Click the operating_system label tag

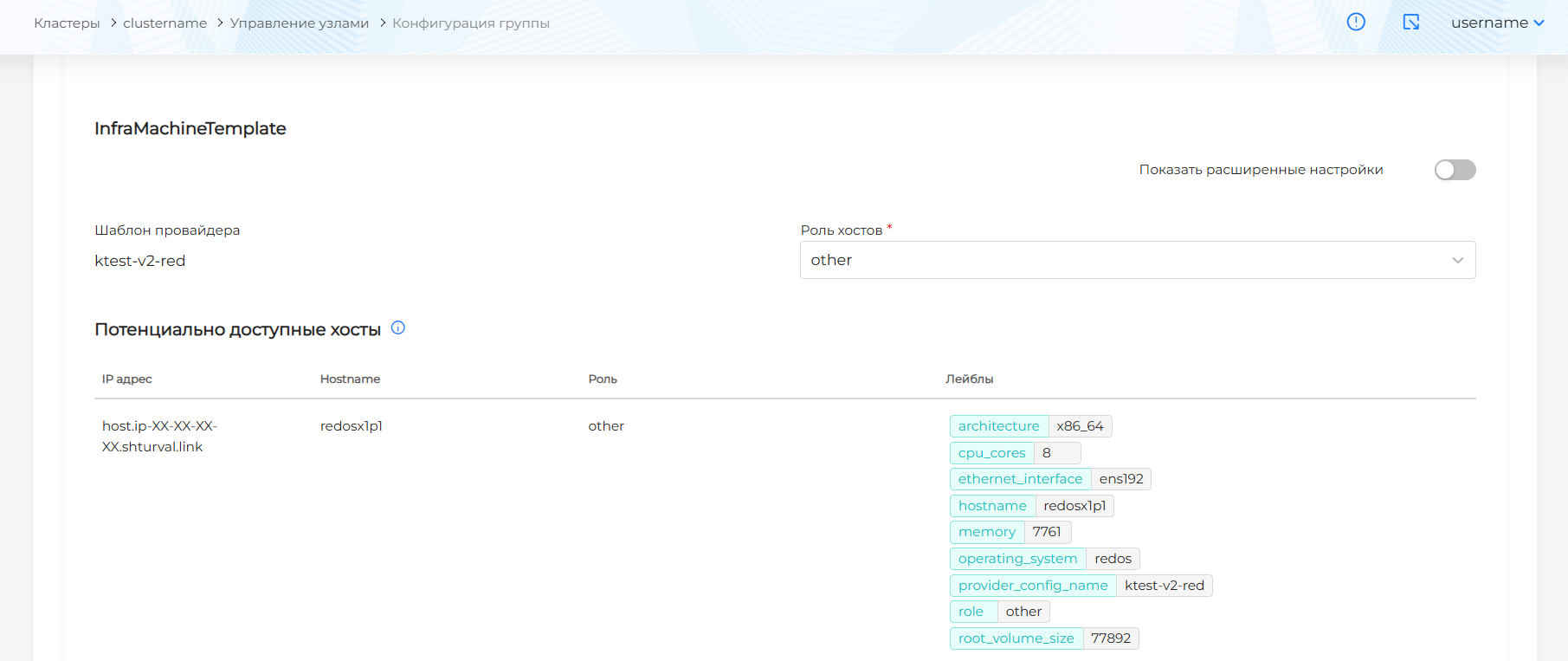[1017, 559]
